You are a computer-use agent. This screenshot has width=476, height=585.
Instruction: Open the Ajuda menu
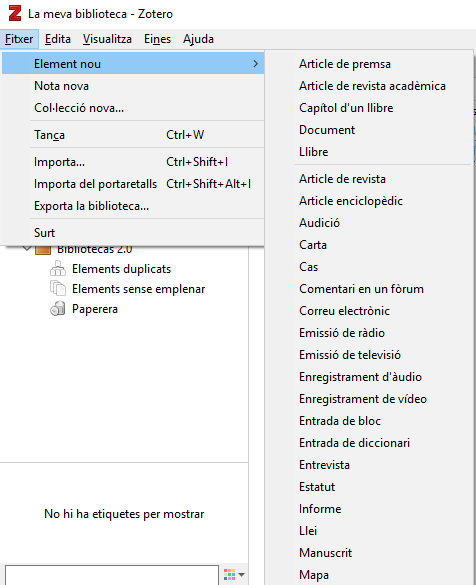(198, 39)
